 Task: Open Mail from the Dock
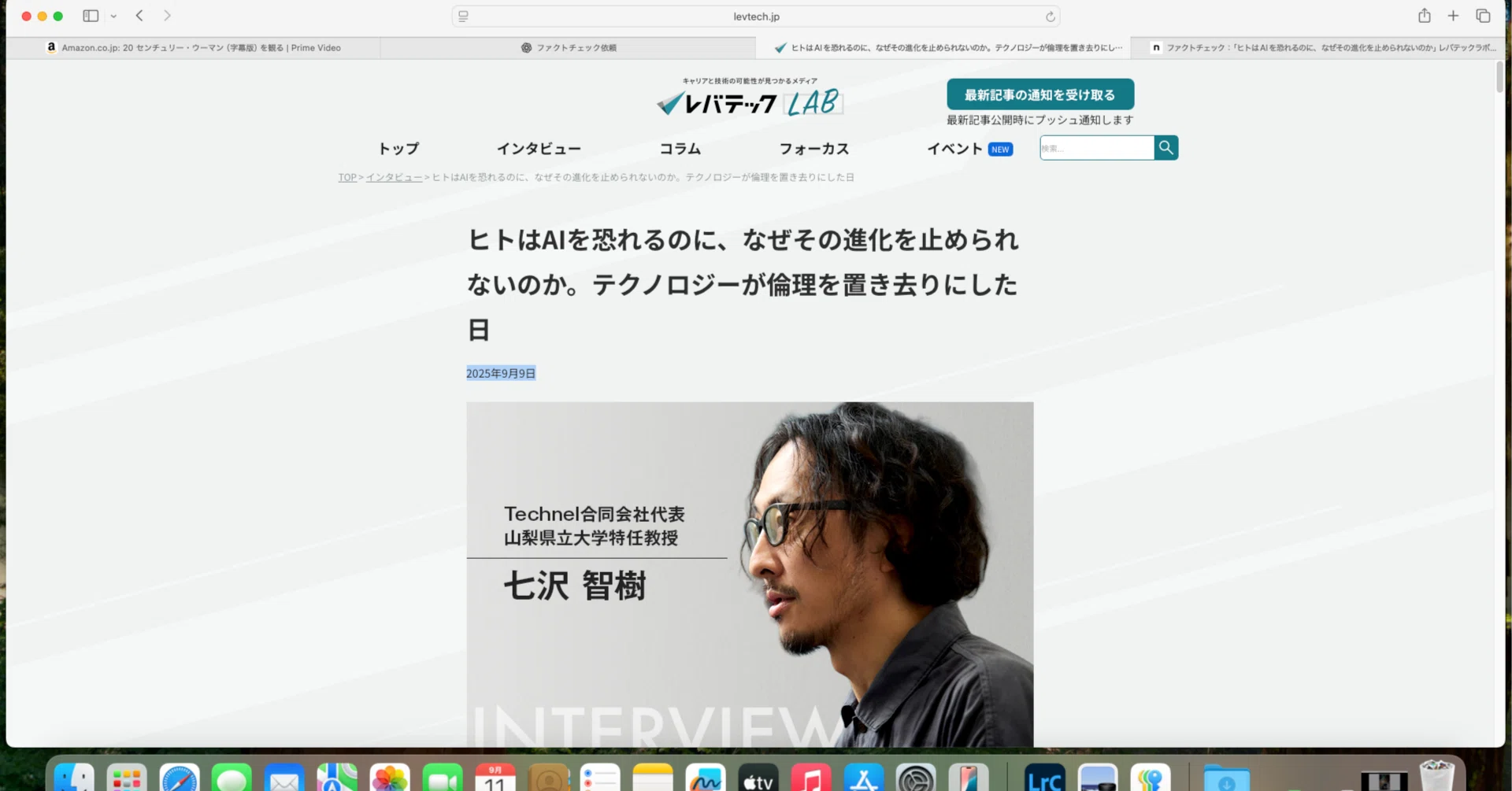click(284, 778)
